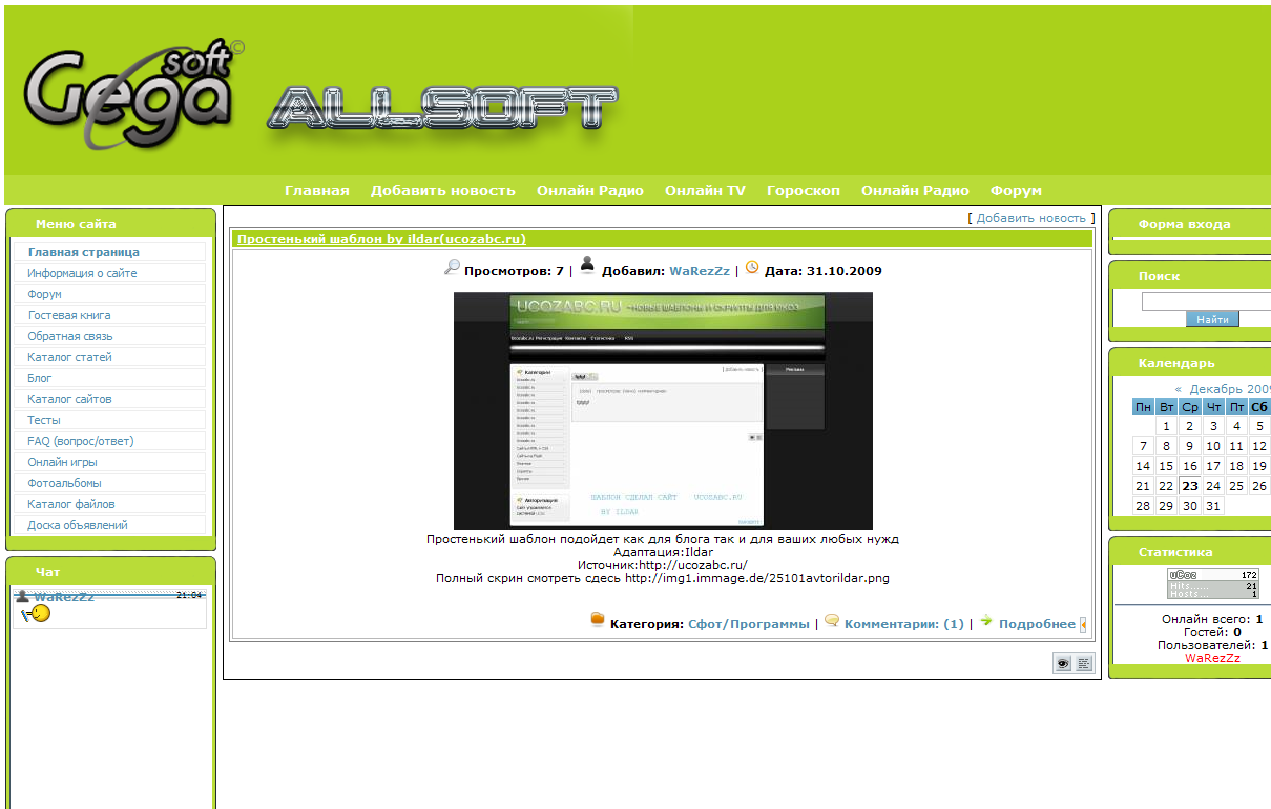Image resolution: width=1271 pixels, height=809 pixels.
Task: Open the template screenshot thumbnail in the post
Action: (x=663, y=411)
